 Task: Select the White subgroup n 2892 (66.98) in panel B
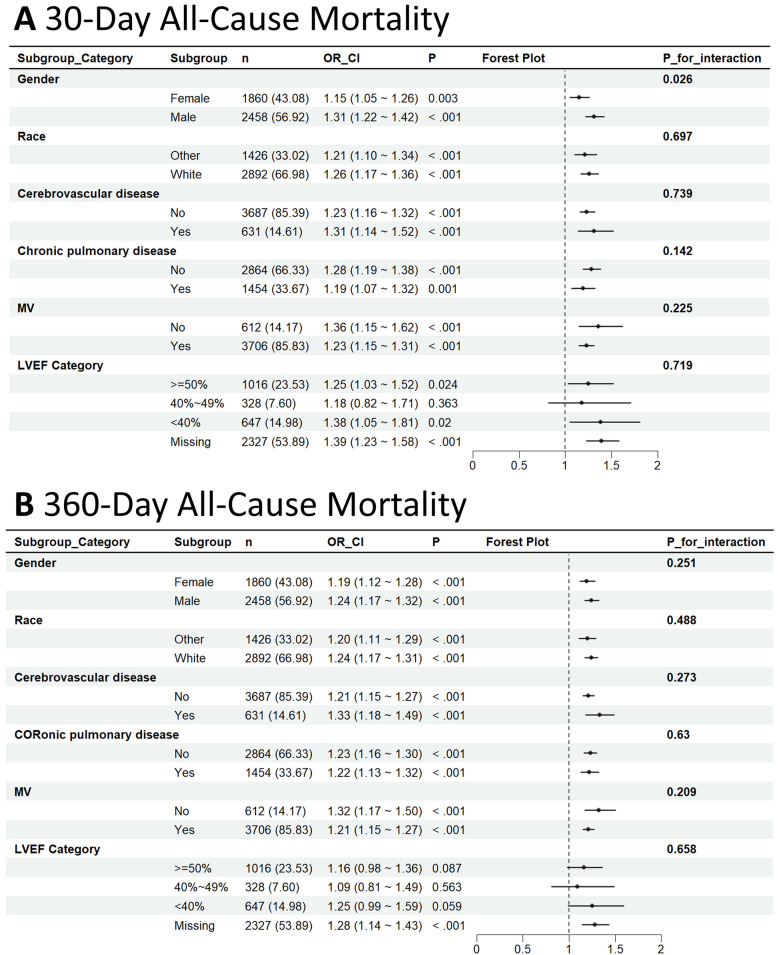279,658
